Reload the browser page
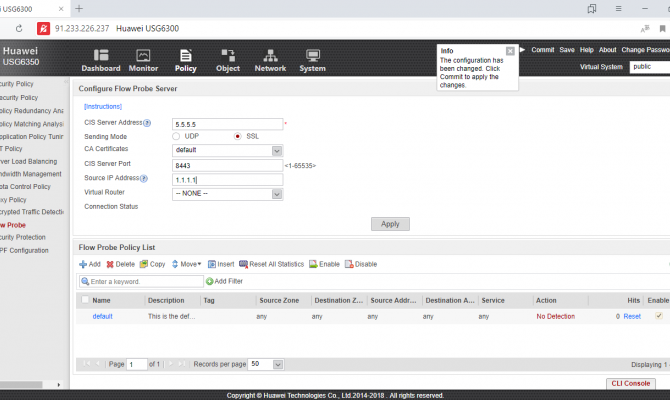The height and width of the screenshot is (400, 670). pos(19,29)
